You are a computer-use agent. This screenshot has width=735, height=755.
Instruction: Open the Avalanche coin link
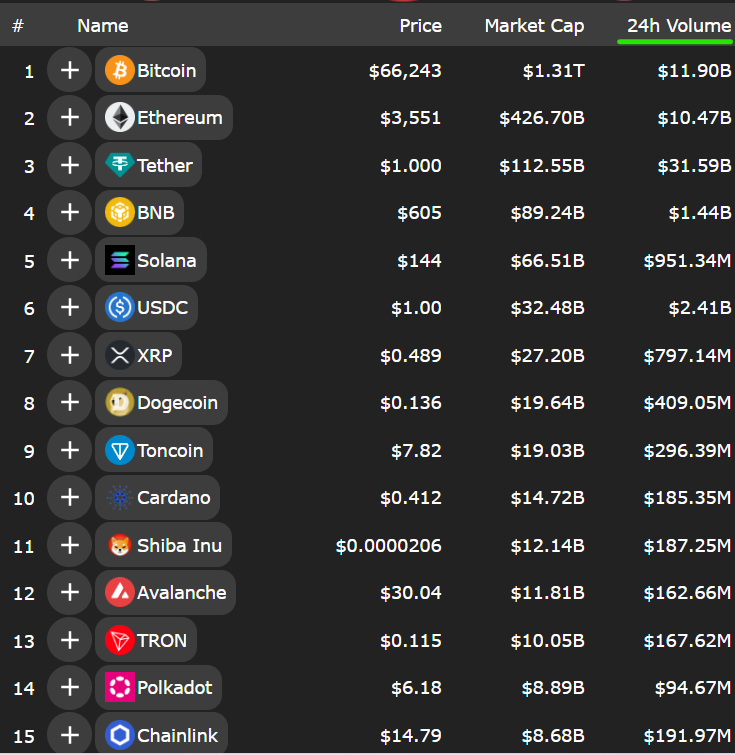pyautogui.click(x=165, y=592)
